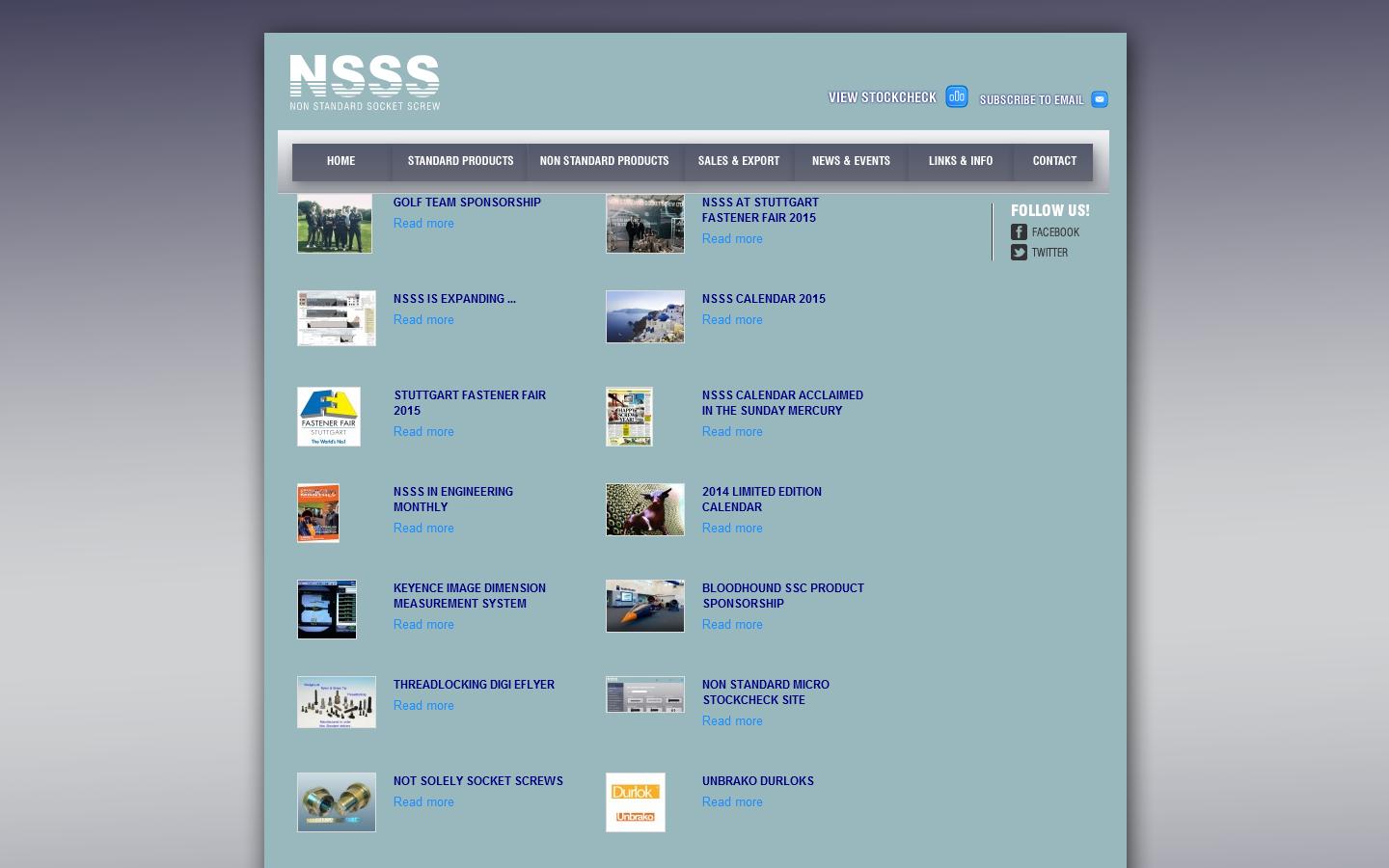This screenshot has width=1389, height=868.
Task: Open Sales & Export menu item
Action: (x=738, y=161)
